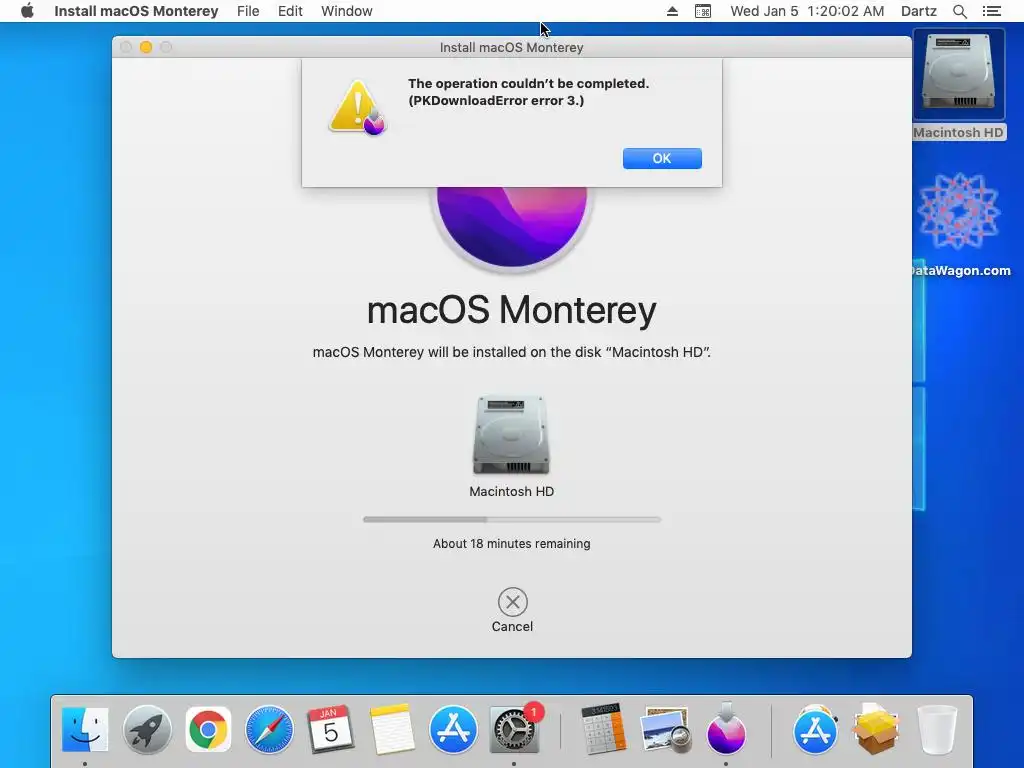Open the Dartz user menu
This screenshot has width=1024, height=768.
click(919, 11)
